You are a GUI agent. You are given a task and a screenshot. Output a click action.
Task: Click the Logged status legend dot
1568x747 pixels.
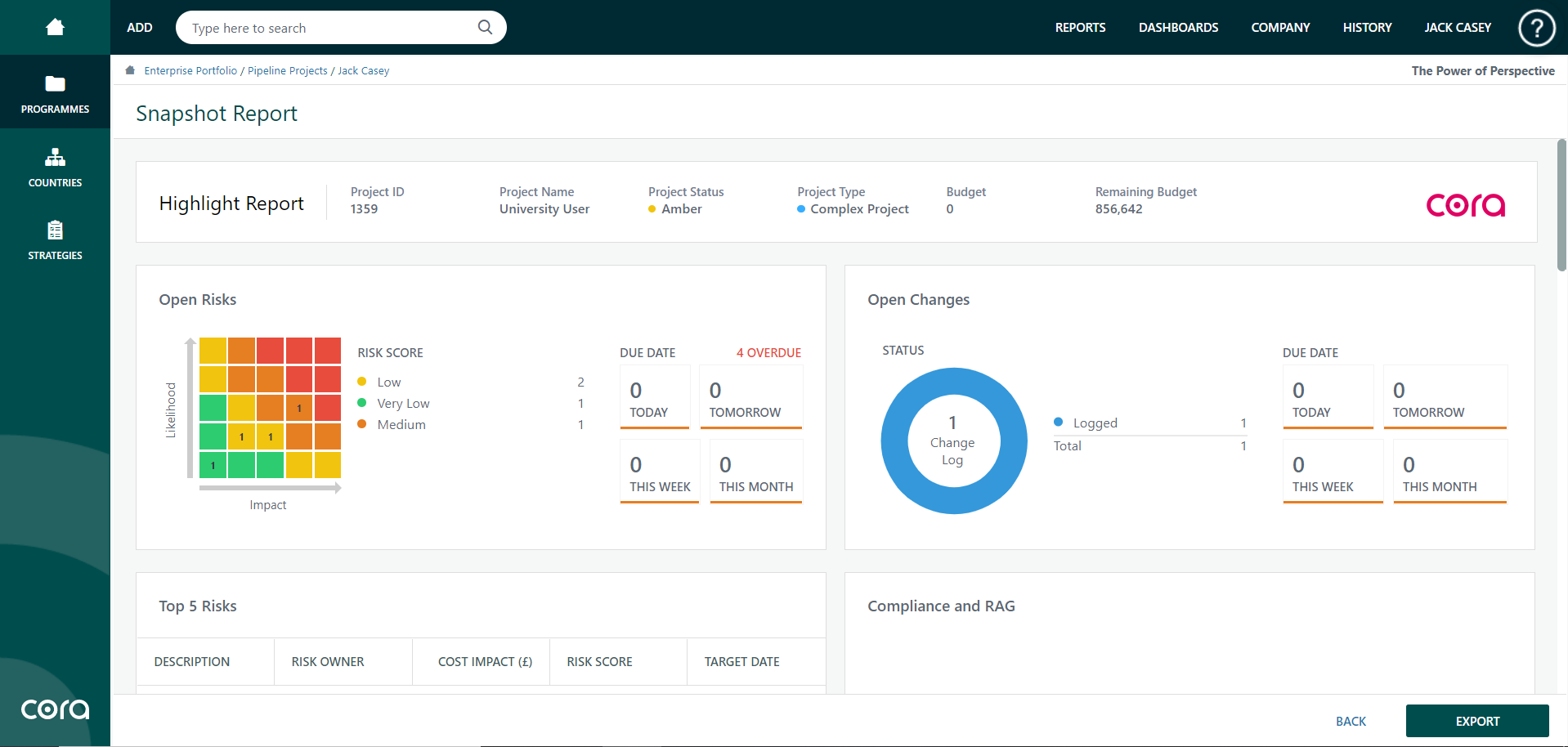point(1058,423)
